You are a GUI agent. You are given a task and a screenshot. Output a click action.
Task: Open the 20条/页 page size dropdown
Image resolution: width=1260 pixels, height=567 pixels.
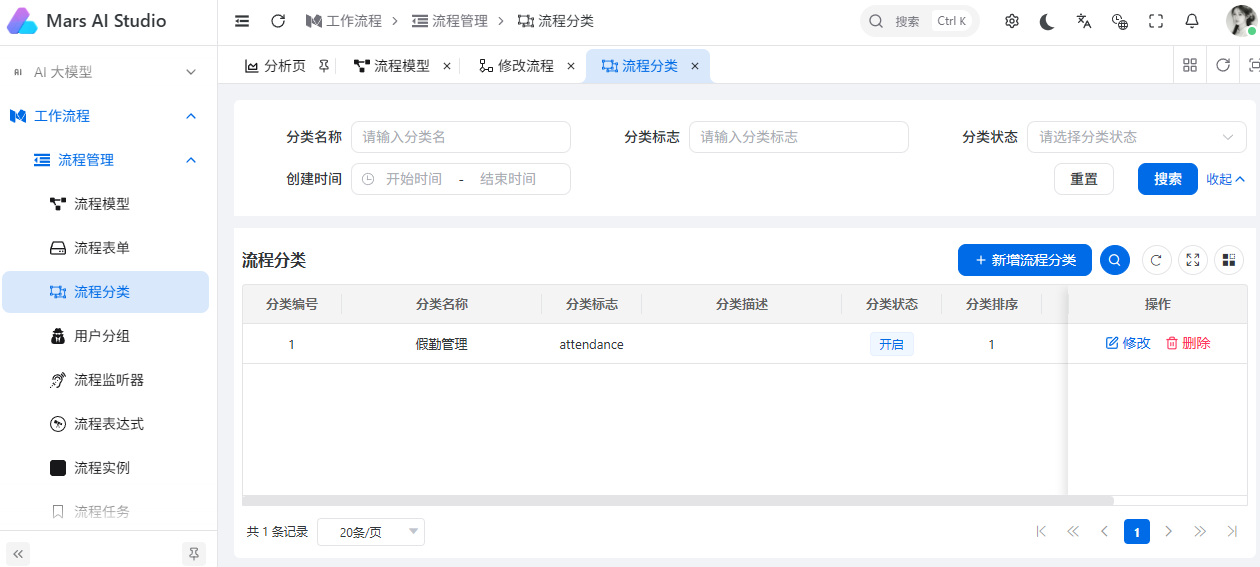[371, 532]
